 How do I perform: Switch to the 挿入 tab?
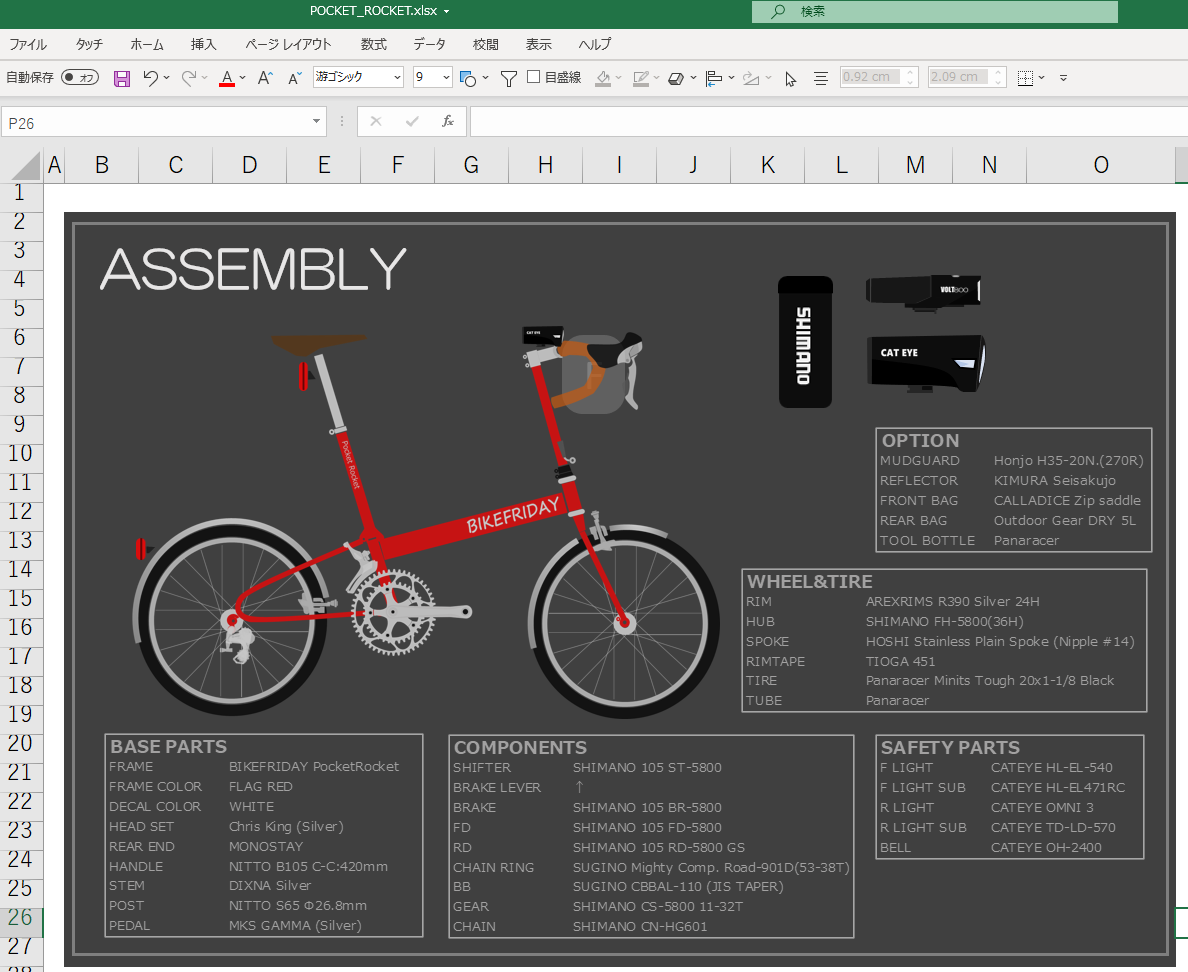(204, 45)
